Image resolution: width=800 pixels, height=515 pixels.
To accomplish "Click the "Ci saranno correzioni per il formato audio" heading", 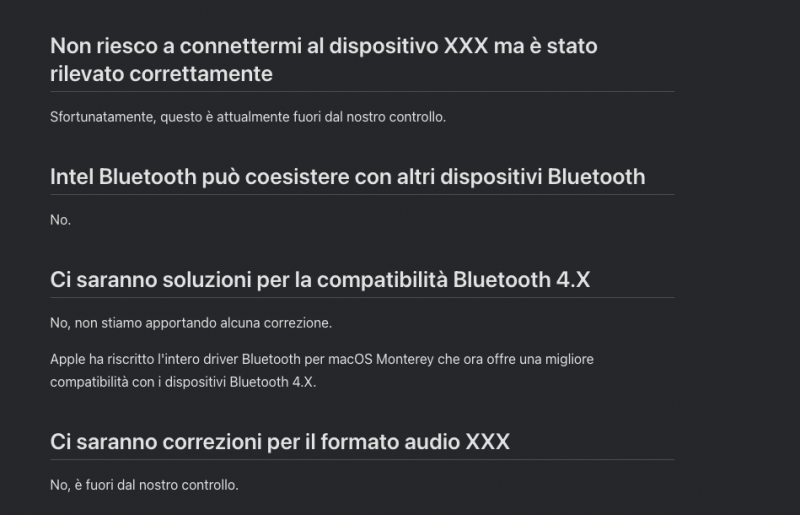I will [280, 441].
